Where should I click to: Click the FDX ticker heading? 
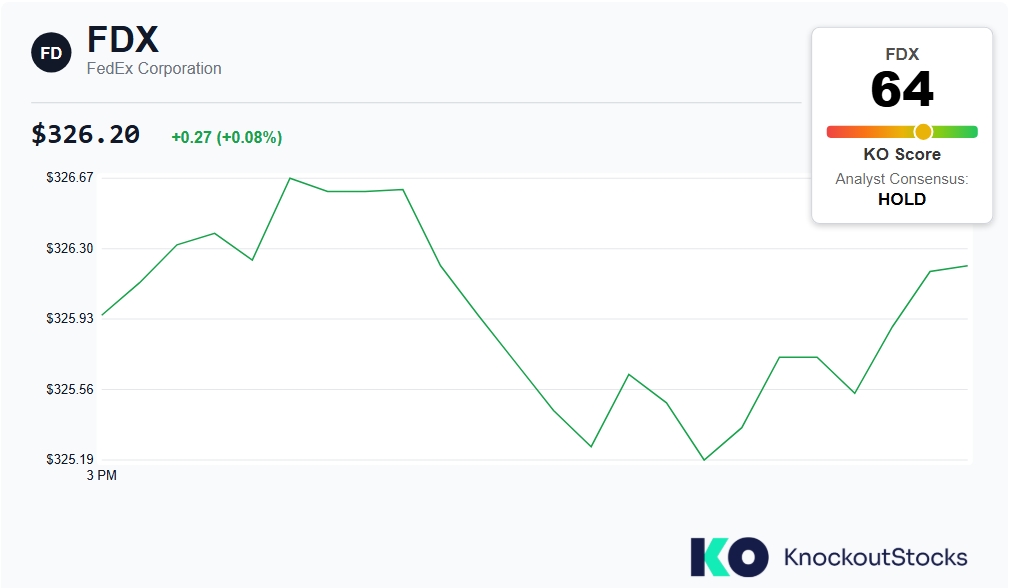pos(123,39)
